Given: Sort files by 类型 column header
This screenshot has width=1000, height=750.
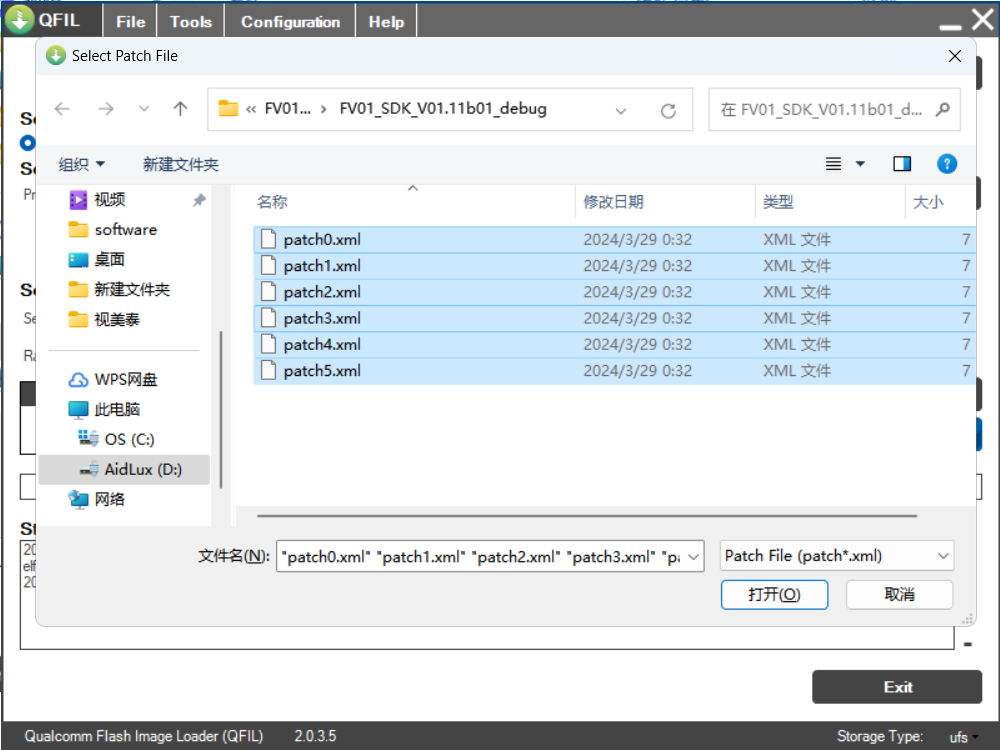Looking at the screenshot, I should tap(778, 202).
